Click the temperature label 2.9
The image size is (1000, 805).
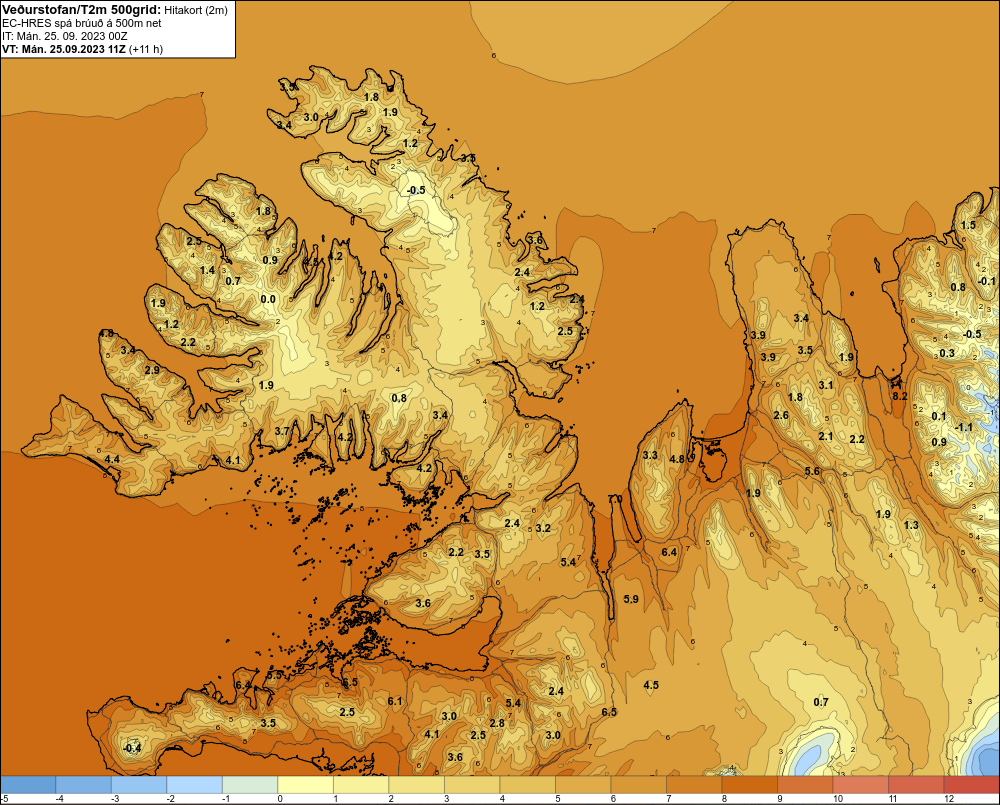coord(152,371)
